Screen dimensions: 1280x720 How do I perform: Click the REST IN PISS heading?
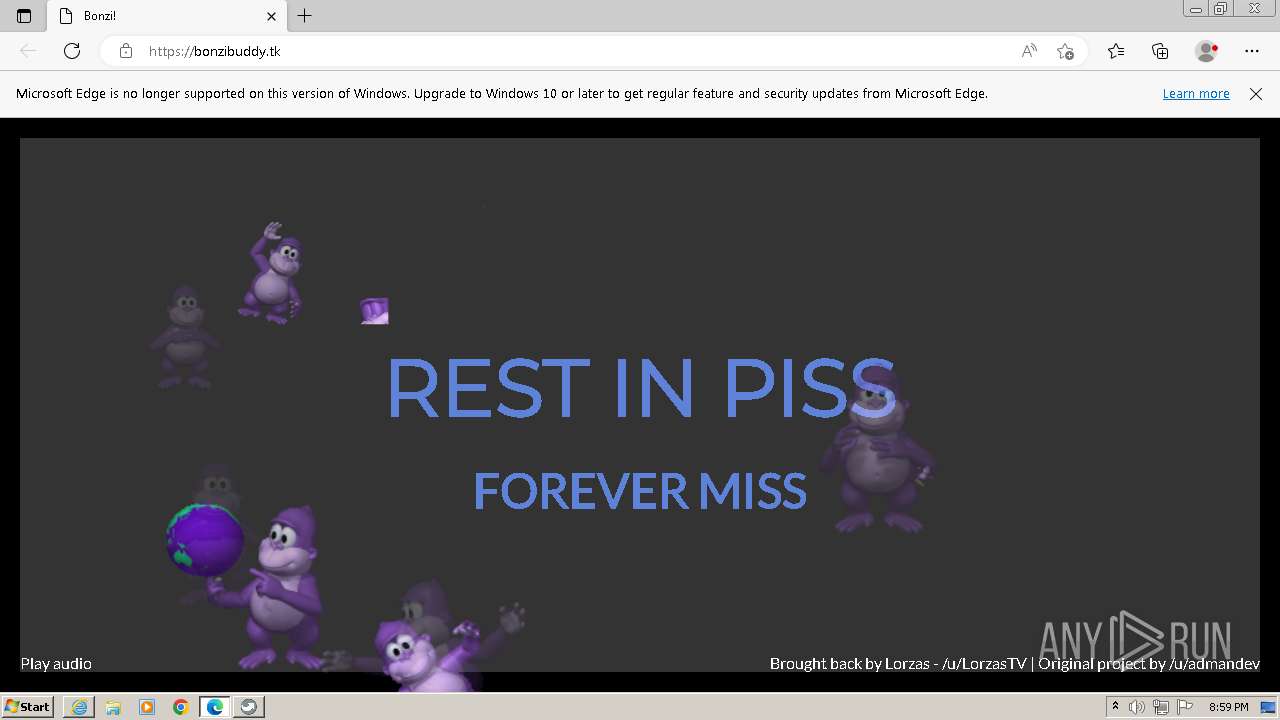(x=640, y=388)
